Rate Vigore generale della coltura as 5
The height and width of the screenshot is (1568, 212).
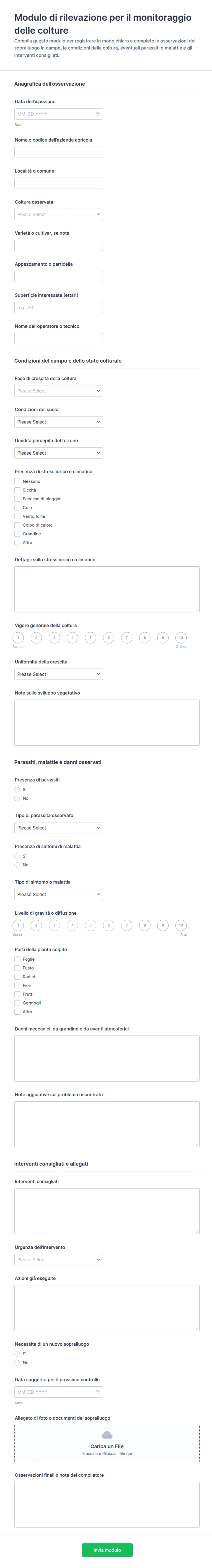click(90, 638)
